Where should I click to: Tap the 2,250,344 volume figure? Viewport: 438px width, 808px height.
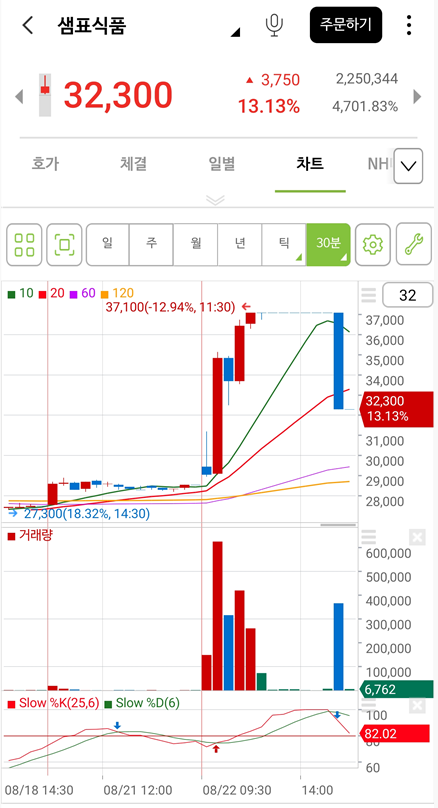point(367,79)
